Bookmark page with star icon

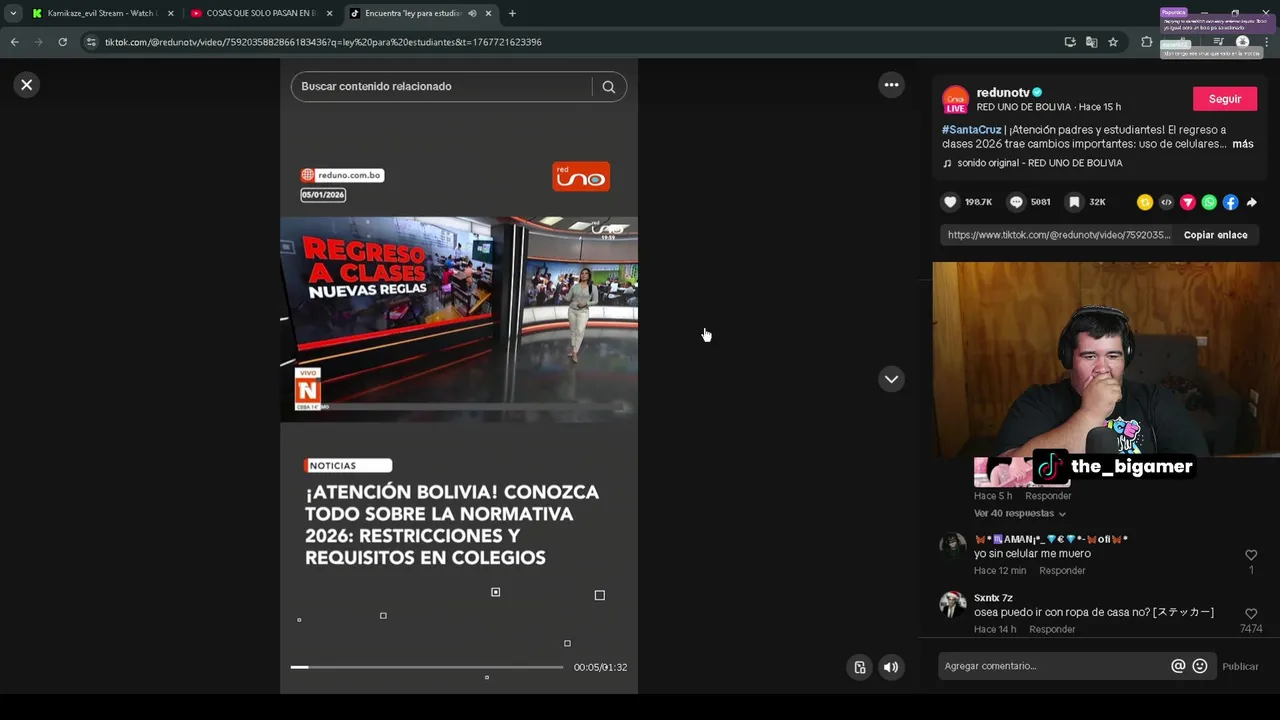click(x=1113, y=42)
